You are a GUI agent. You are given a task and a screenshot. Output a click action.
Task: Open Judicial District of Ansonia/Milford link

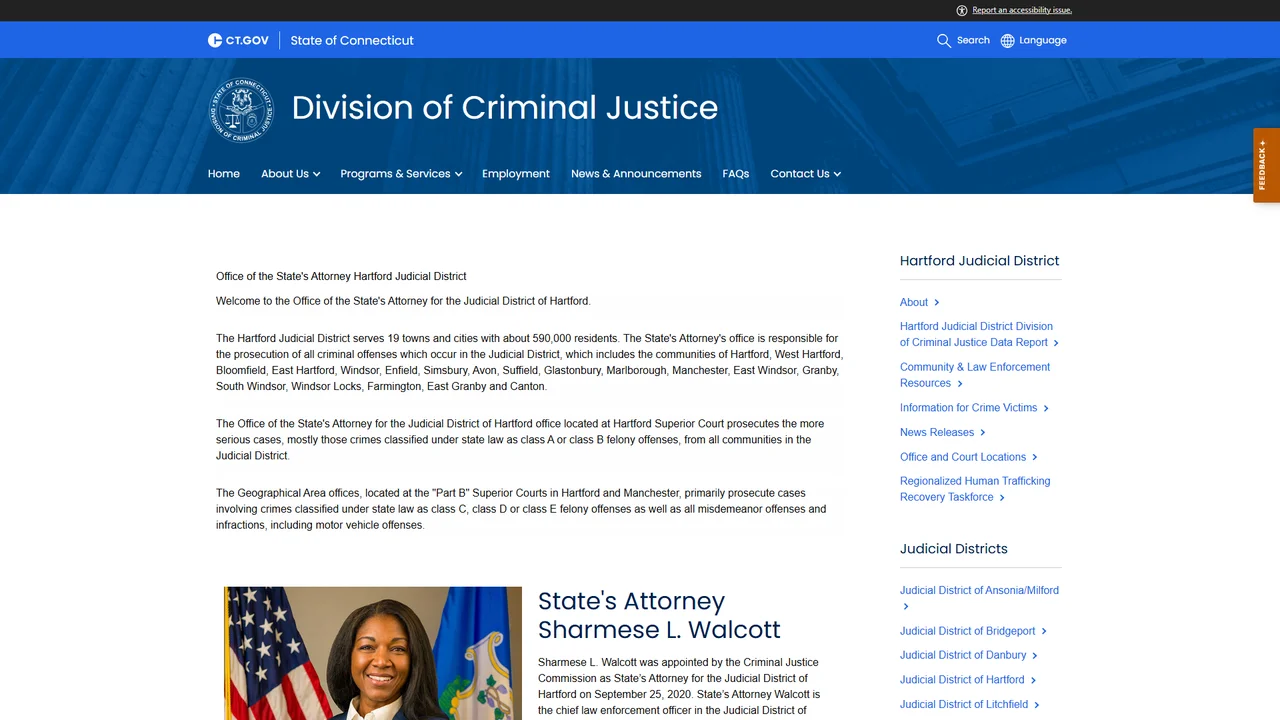pos(979,598)
